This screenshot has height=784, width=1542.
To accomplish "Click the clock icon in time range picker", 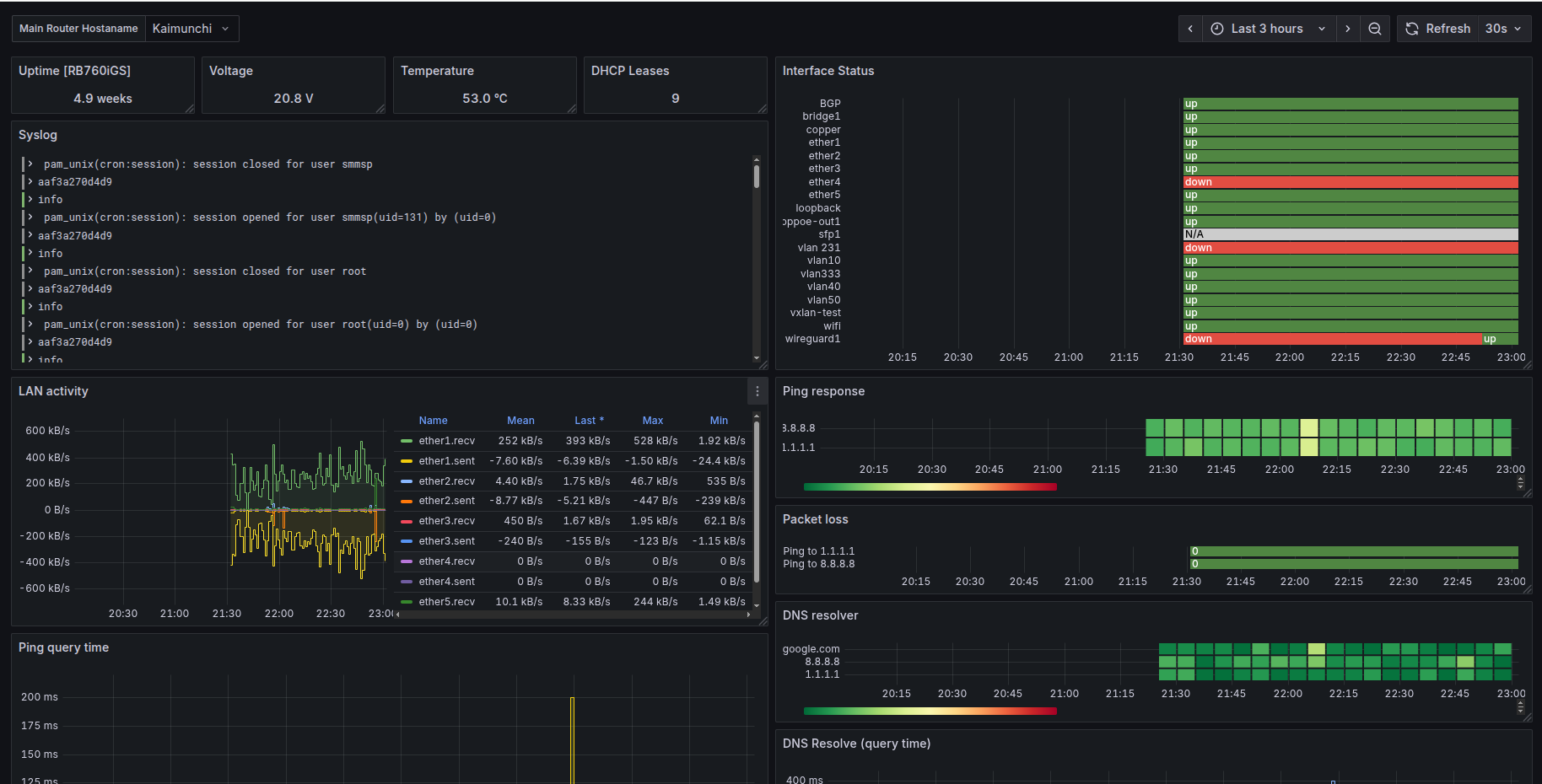I will tap(1216, 28).
